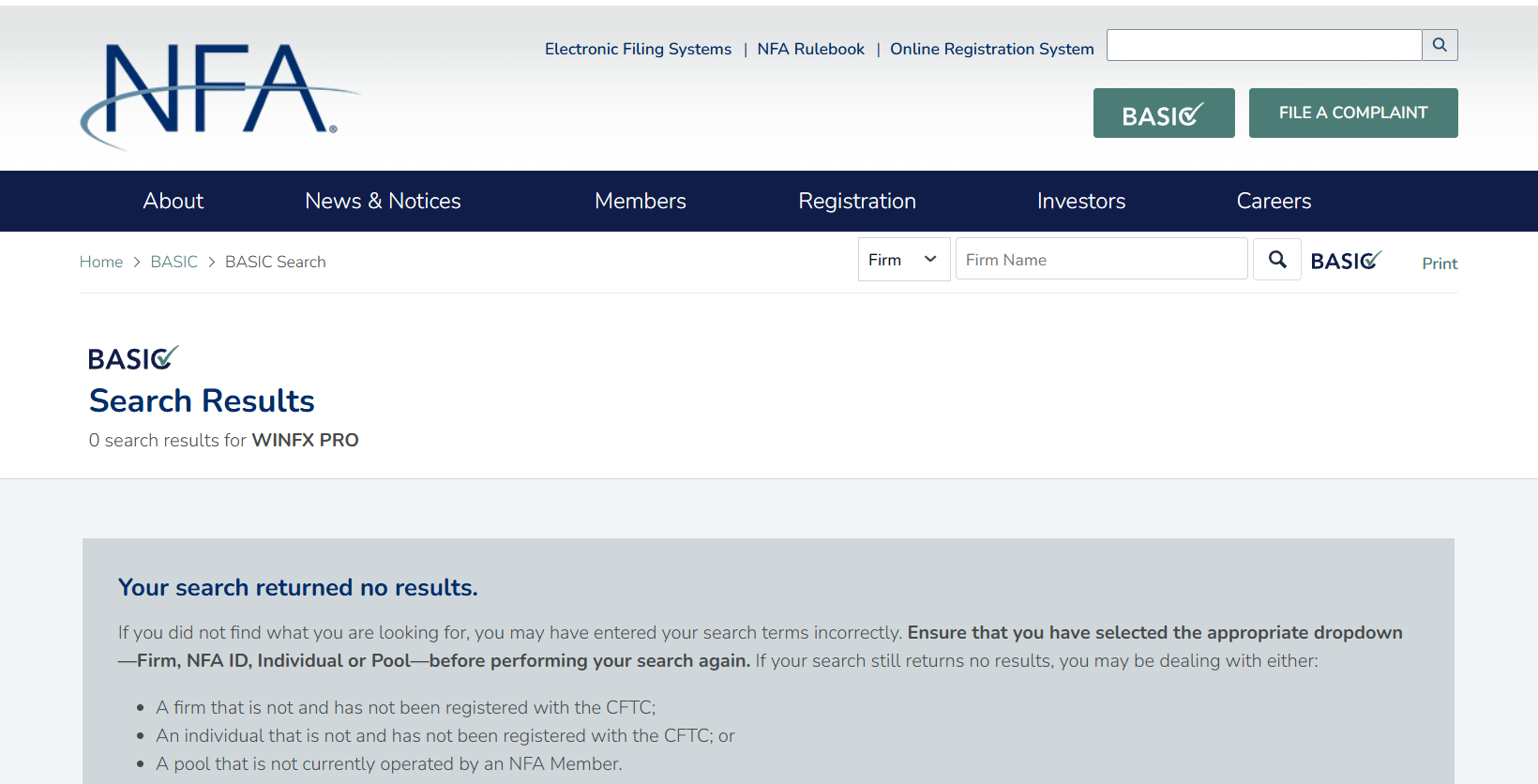Click the searched term WINFX PRO

coord(305,440)
